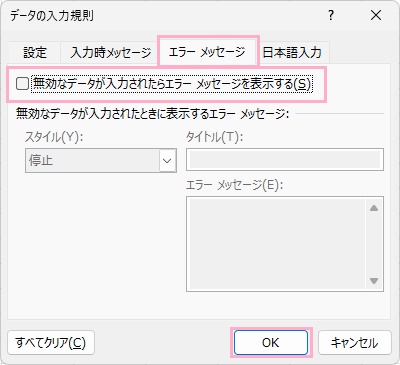Viewport: 400px width, 365px height.
Task: Switch to the 設定 tab
Action: pos(35,53)
